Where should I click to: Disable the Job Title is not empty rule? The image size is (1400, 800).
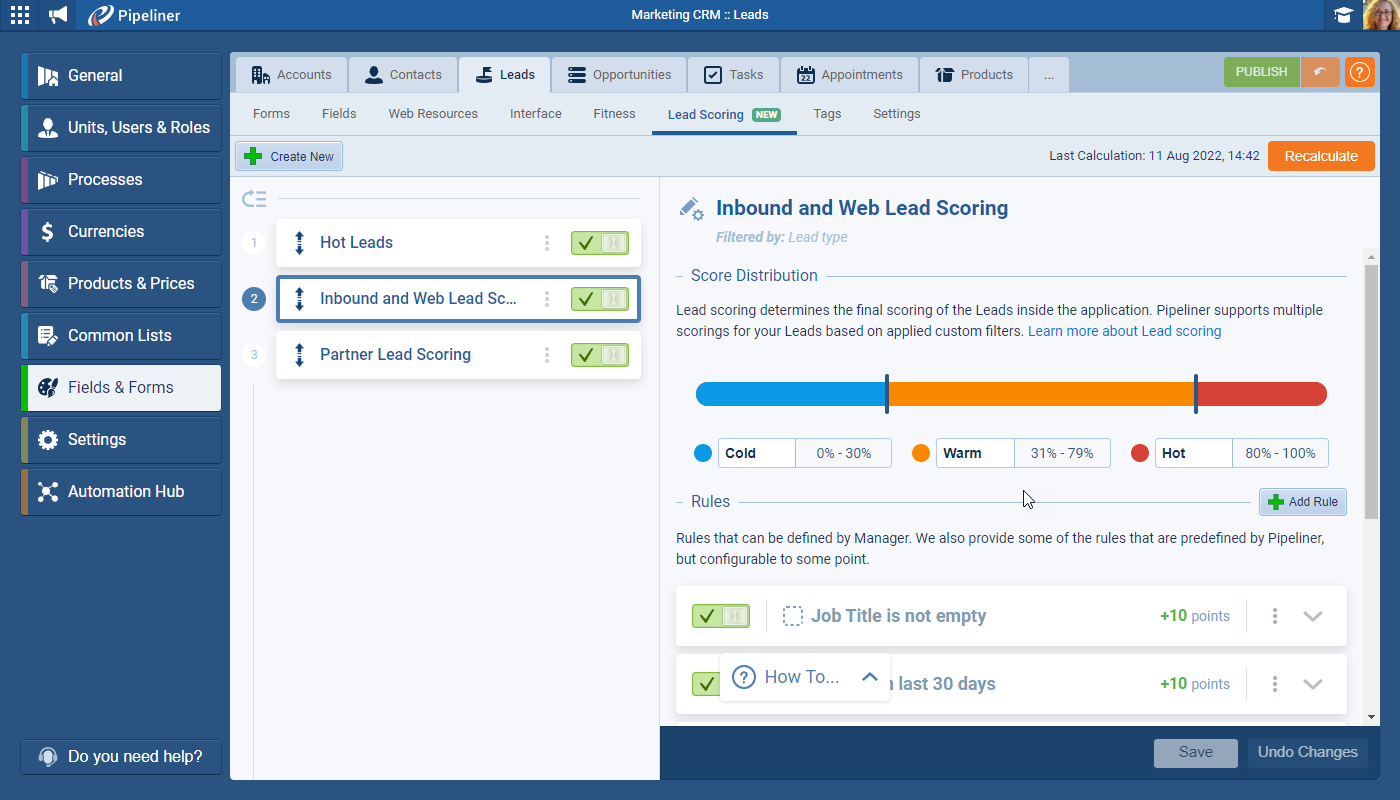(x=720, y=616)
